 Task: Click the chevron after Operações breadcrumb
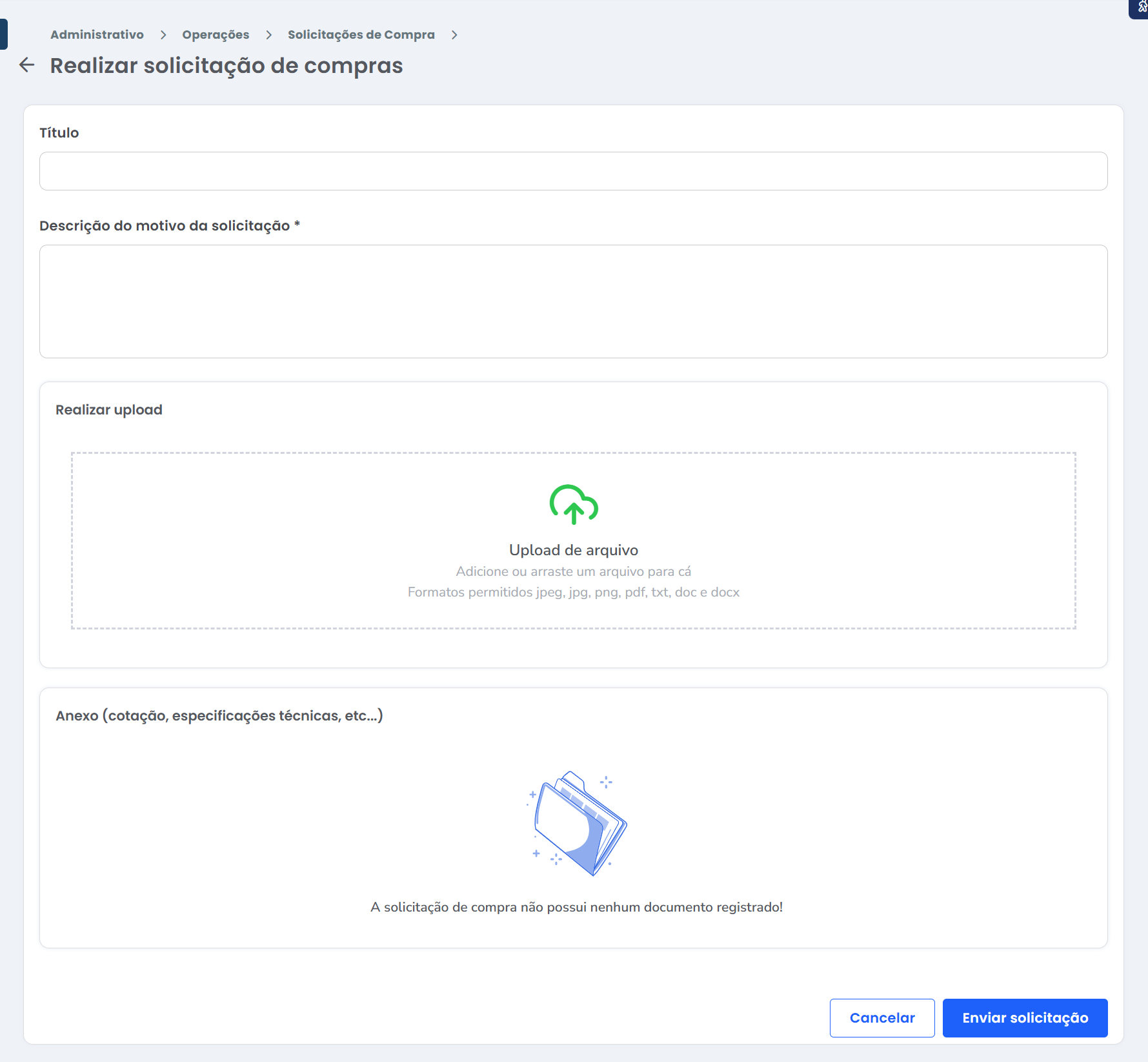point(268,35)
